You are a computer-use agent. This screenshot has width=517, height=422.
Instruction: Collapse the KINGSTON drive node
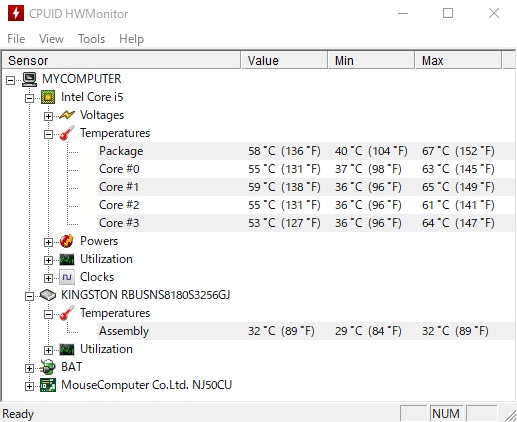coord(29,296)
